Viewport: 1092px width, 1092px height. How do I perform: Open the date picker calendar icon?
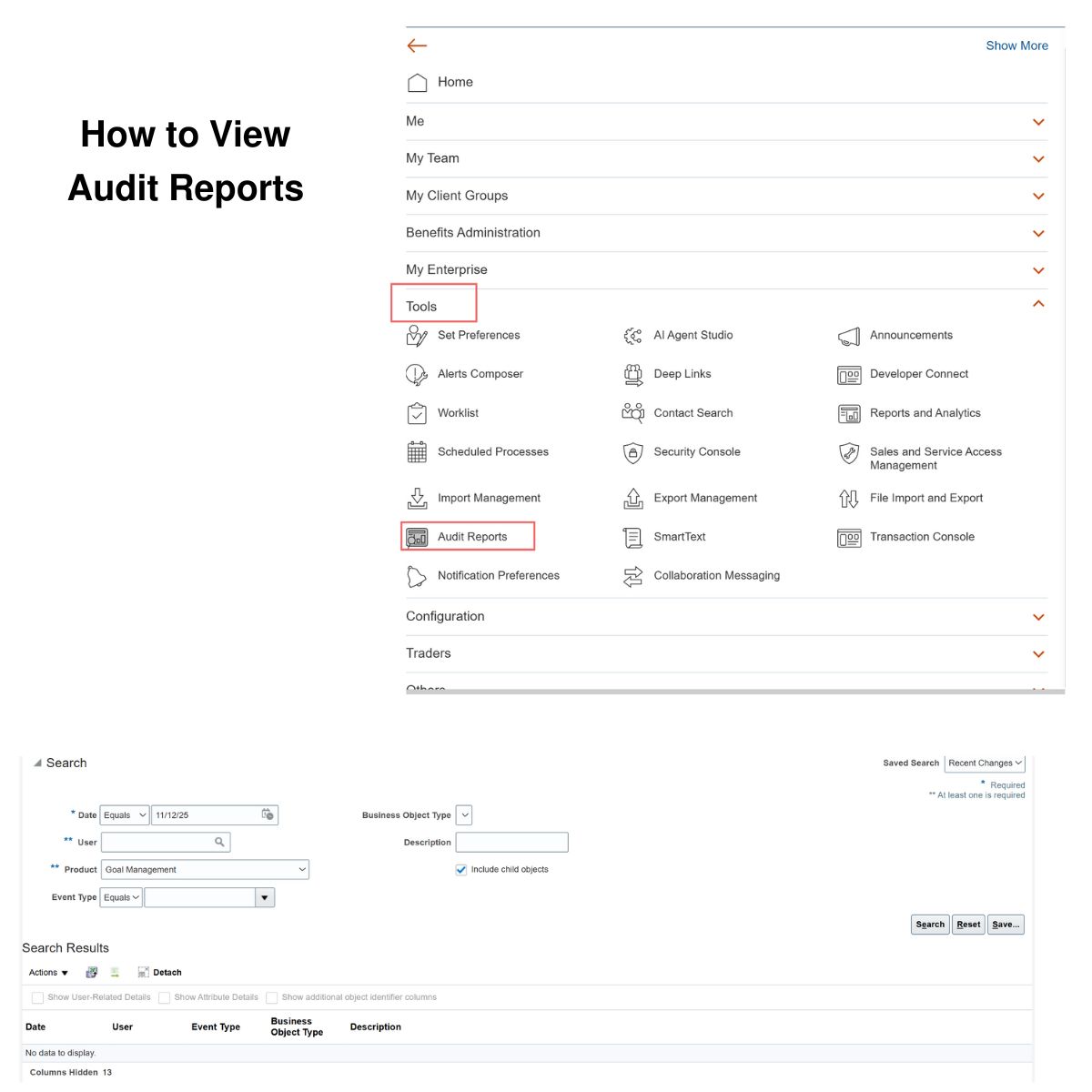(x=268, y=814)
